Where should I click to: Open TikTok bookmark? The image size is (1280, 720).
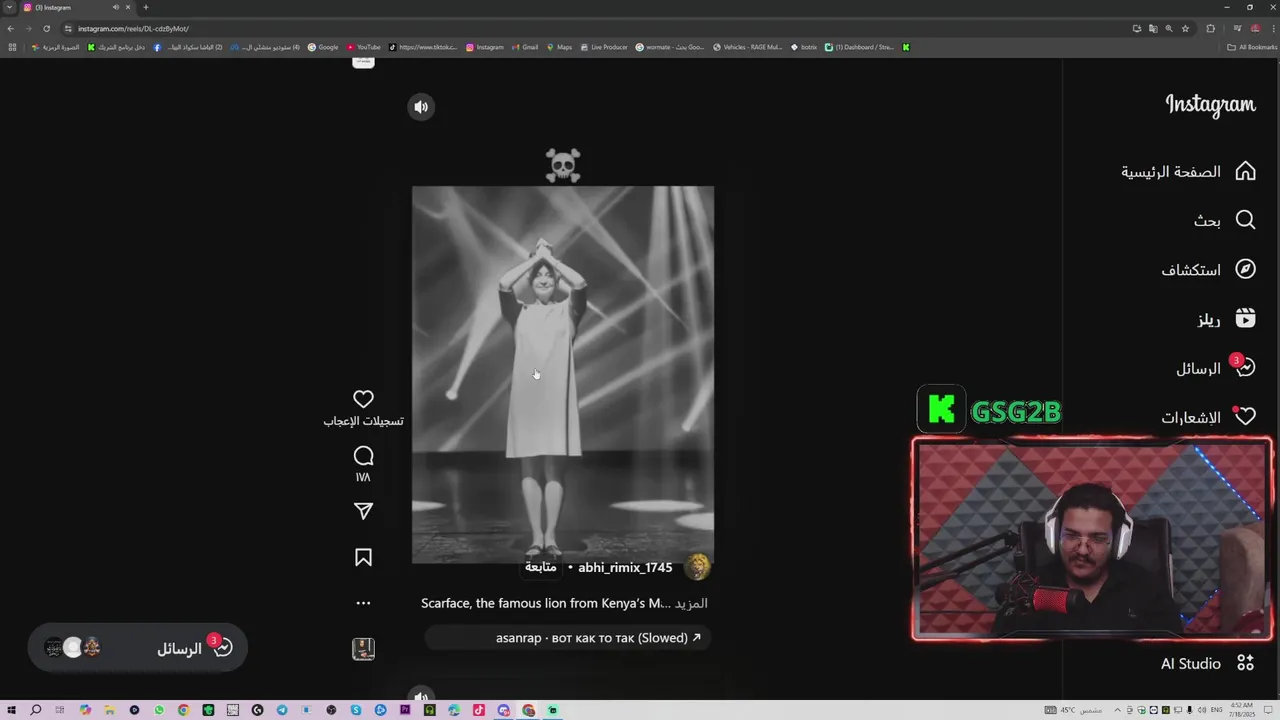click(x=423, y=47)
